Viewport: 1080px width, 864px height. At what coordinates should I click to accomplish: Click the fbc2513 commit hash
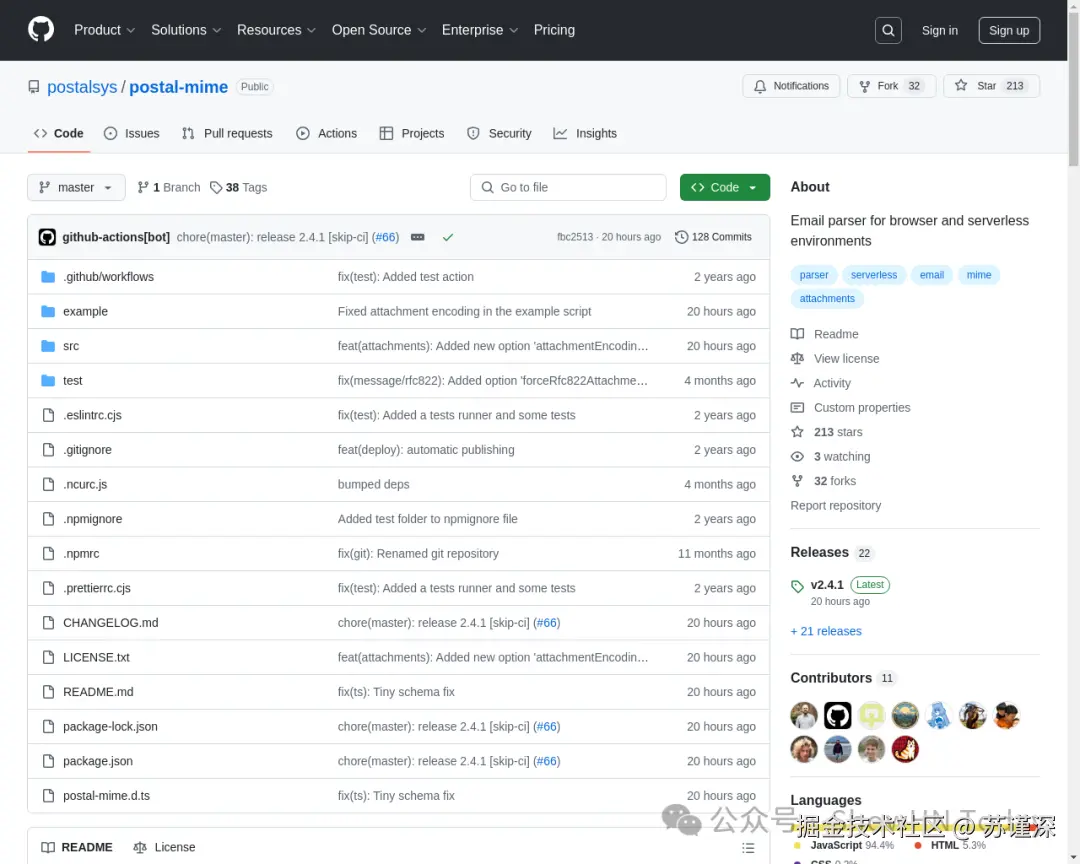pos(574,237)
